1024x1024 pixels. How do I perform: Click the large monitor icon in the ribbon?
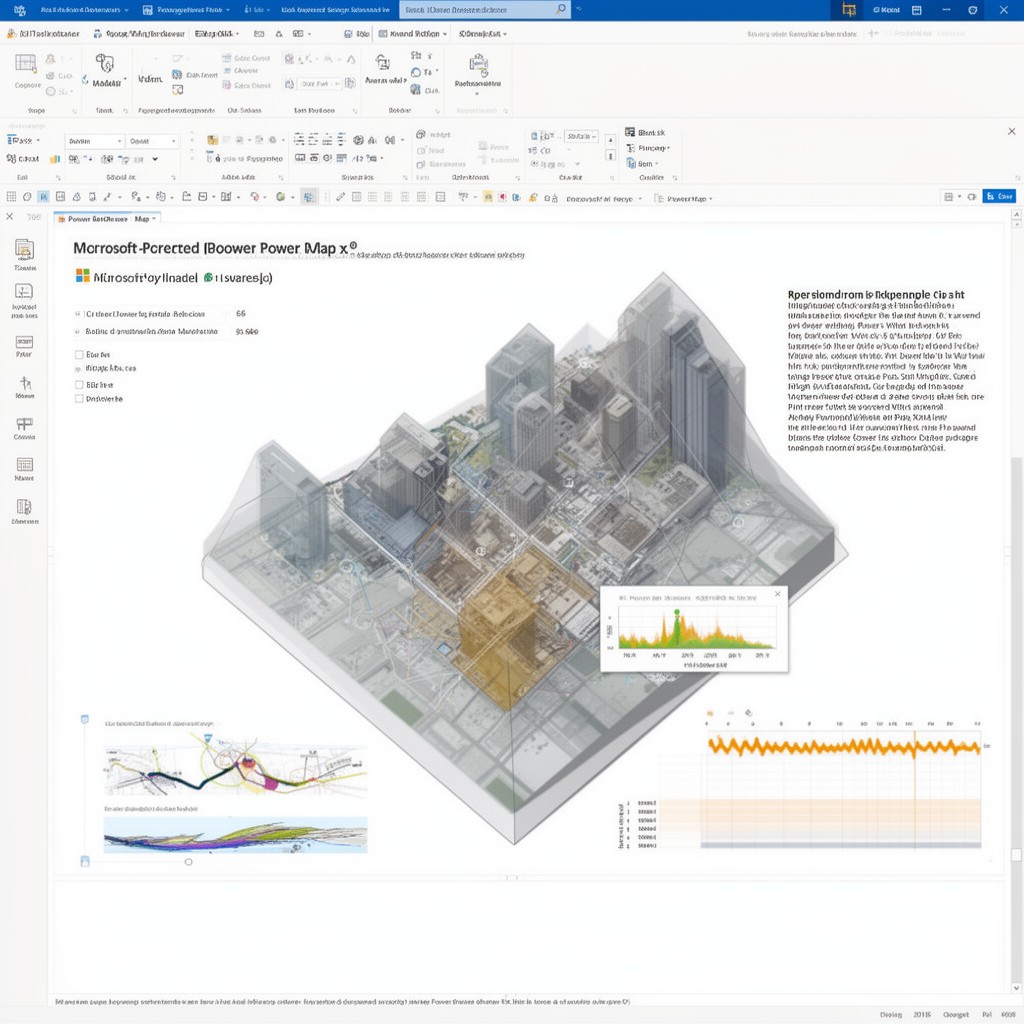point(383,63)
